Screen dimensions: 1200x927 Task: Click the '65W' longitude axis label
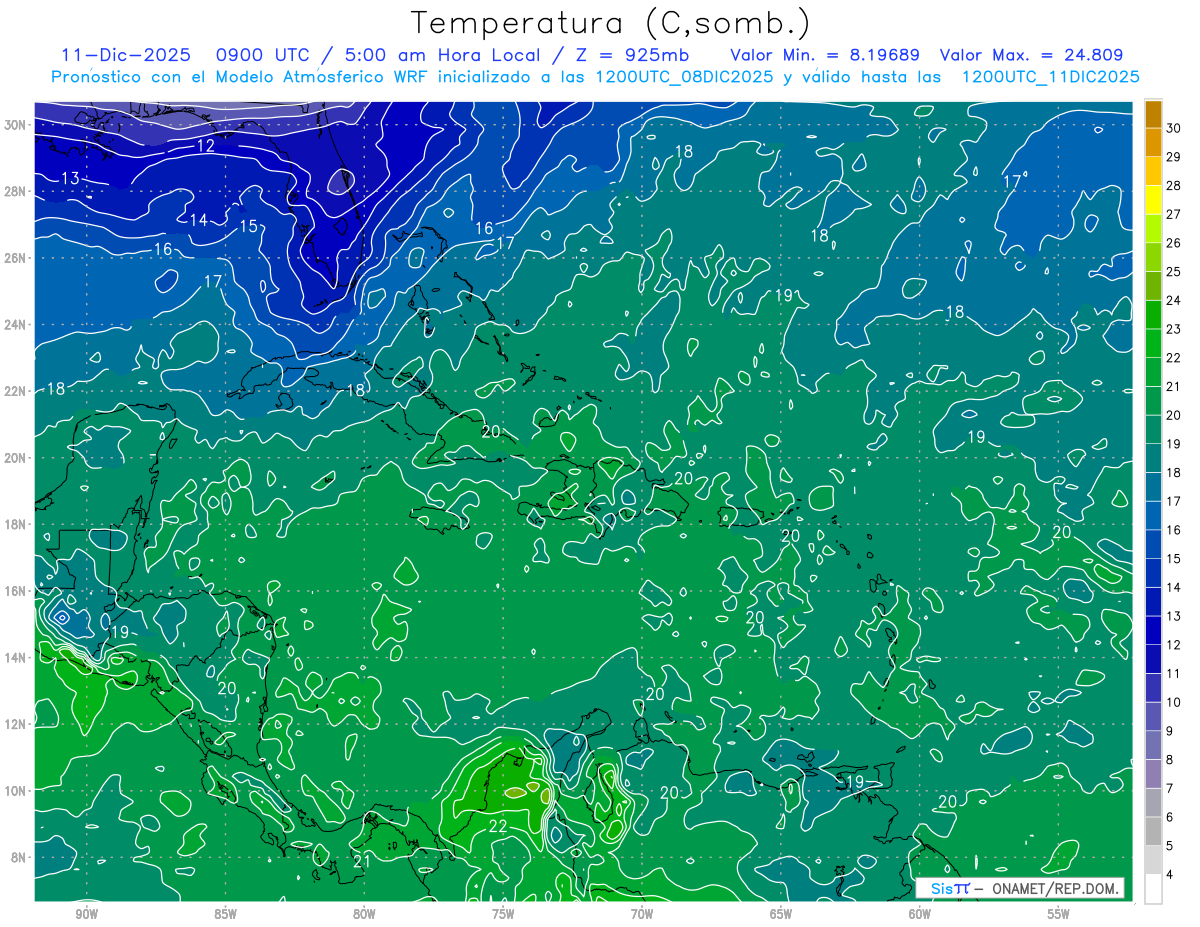click(x=781, y=914)
